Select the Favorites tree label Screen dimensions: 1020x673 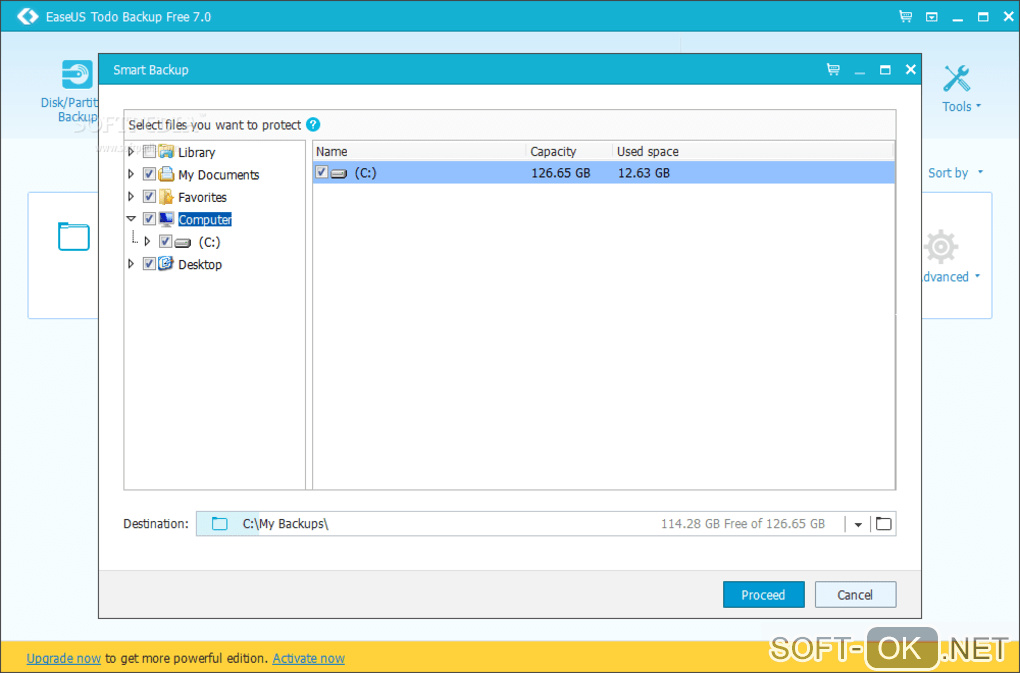202,197
